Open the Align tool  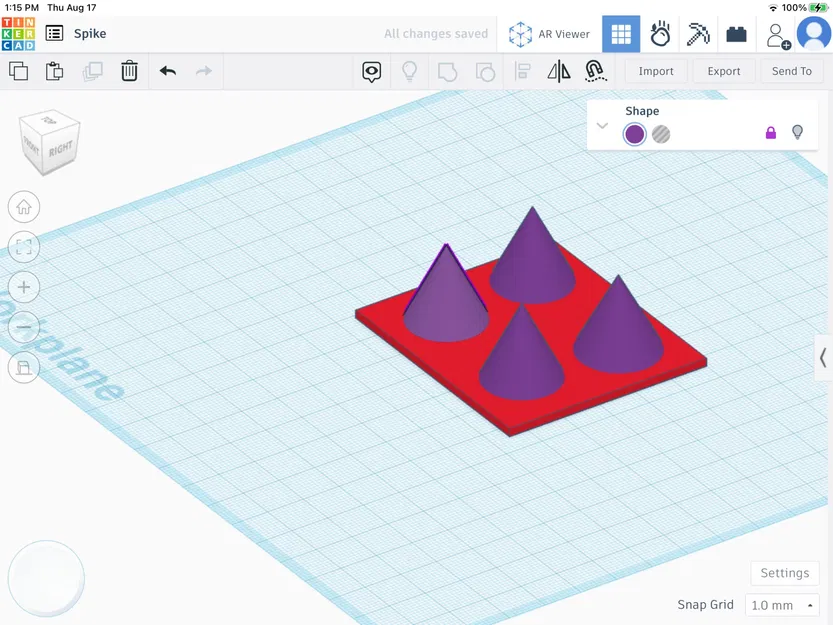click(x=522, y=71)
